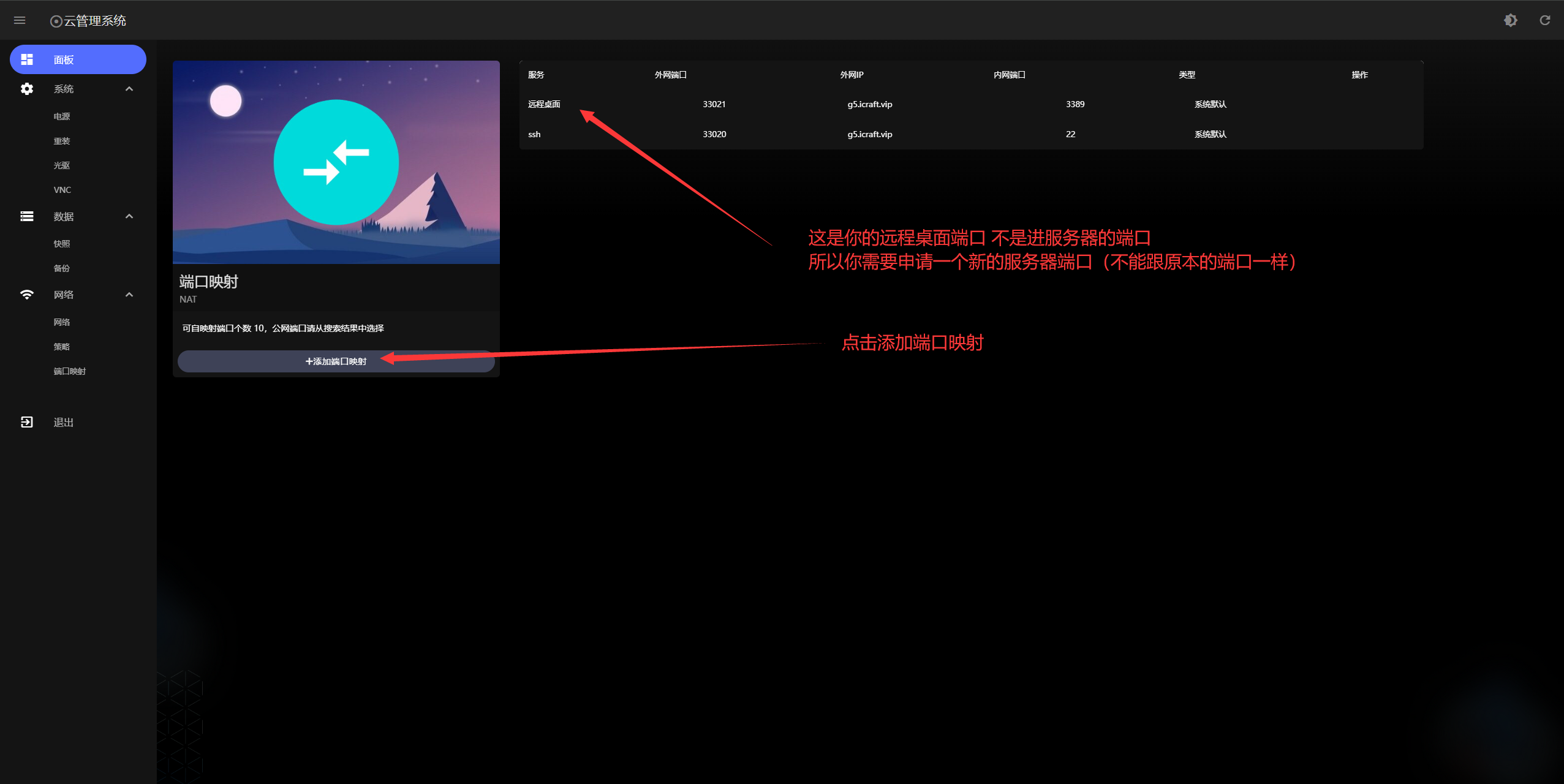This screenshot has width=1564, height=784.
Task: Collapse the 网络 section chevron
Action: [129, 295]
